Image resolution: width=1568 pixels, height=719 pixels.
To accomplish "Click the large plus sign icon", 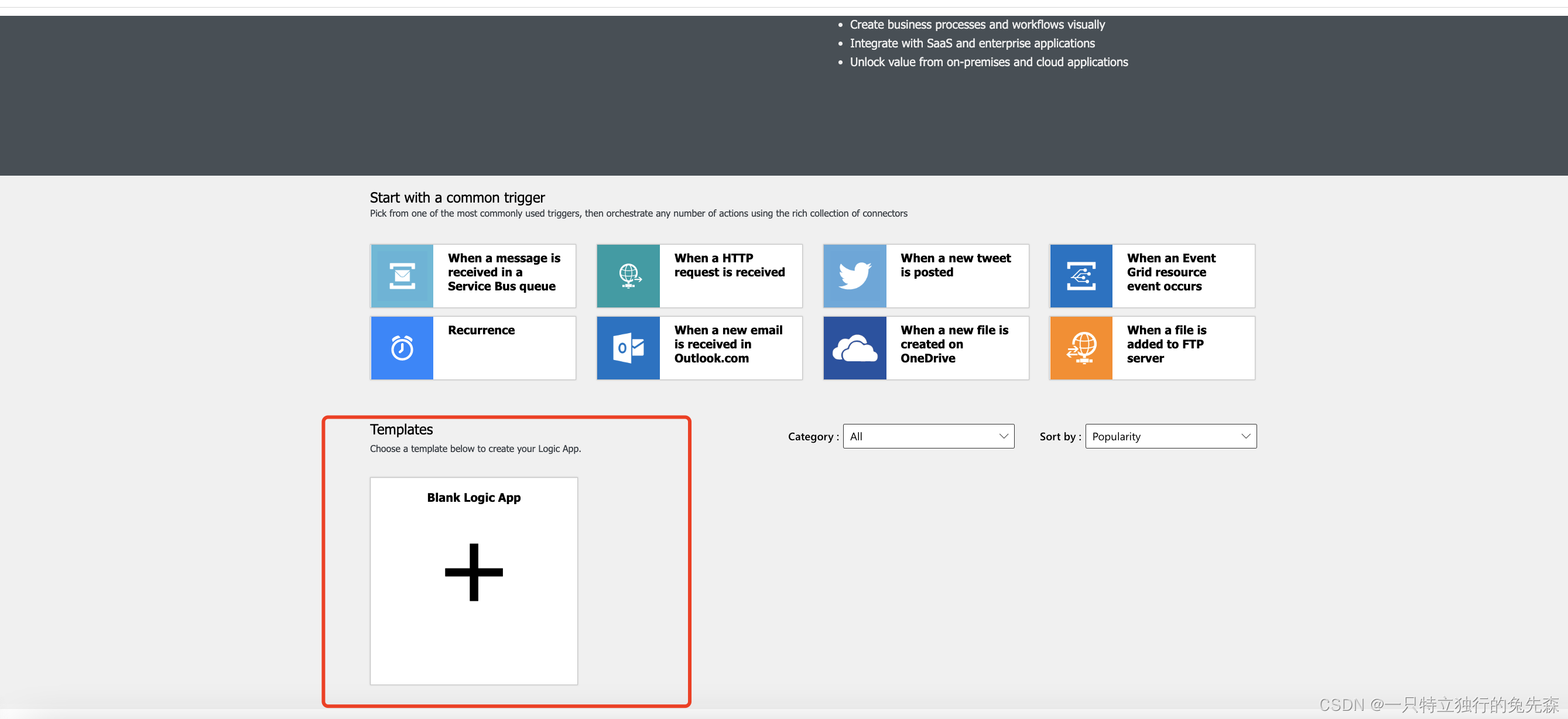I will point(474,571).
